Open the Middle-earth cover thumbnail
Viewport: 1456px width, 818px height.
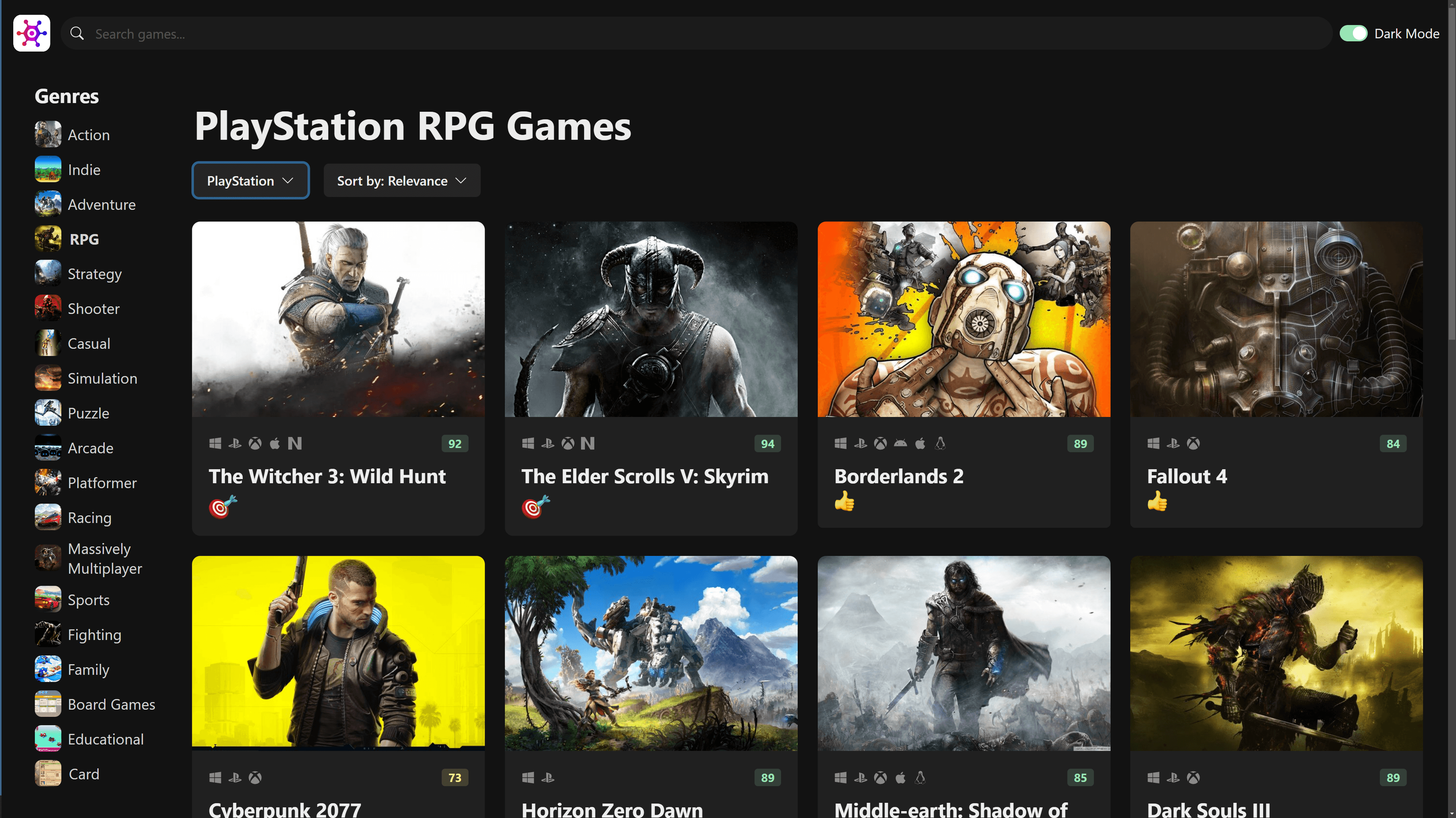(x=964, y=653)
